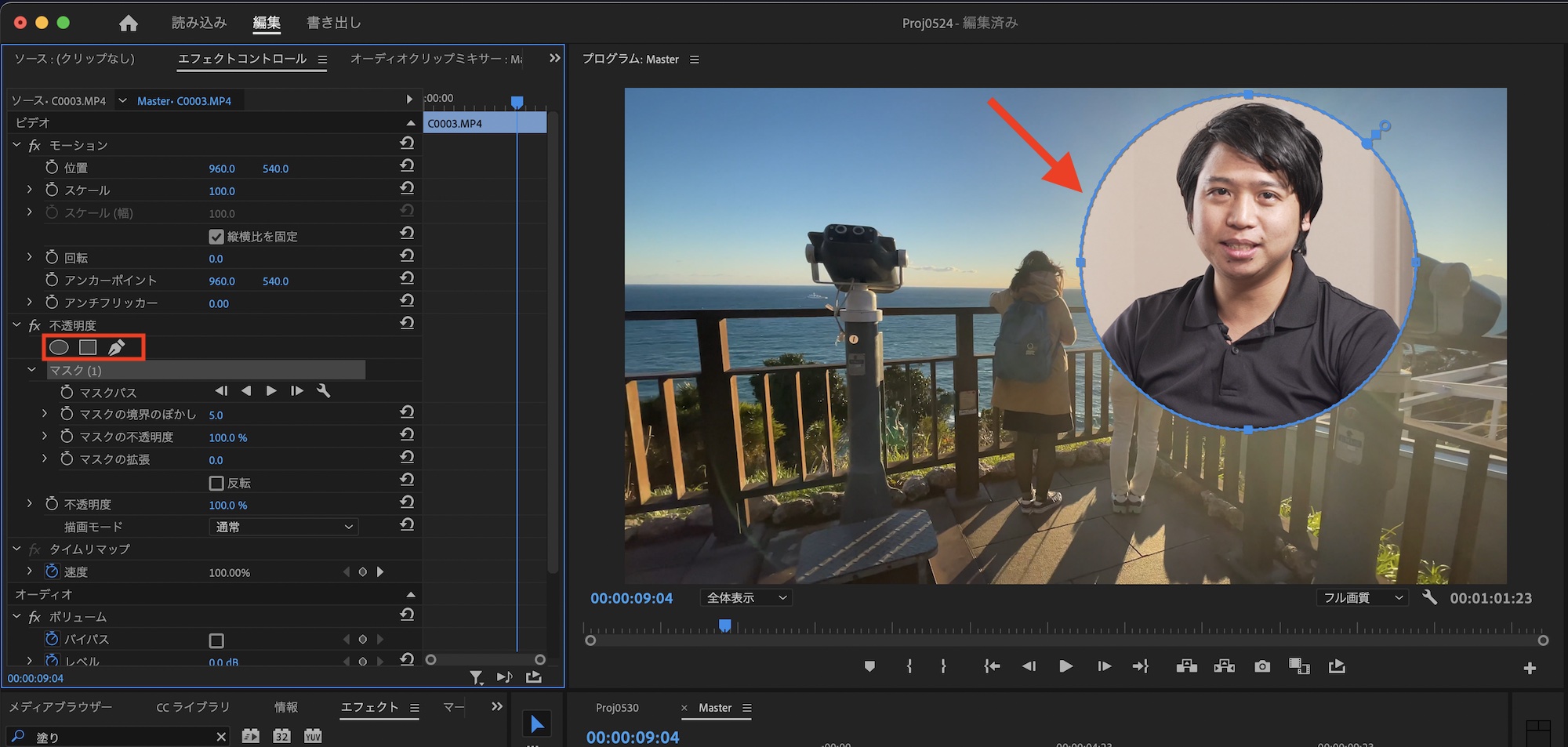Reset the スケール parameter
Image resolution: width=1568 pixels, height=747 pixels.
click(407, 189)
